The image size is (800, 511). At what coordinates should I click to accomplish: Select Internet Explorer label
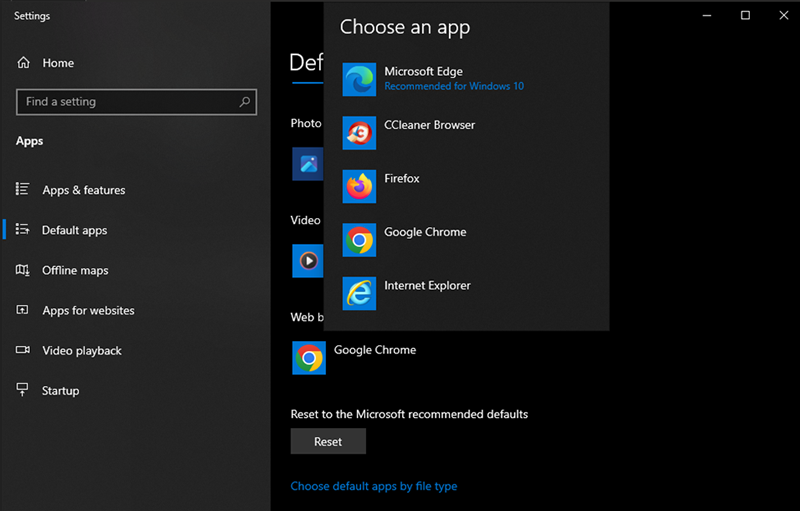point(428,286)
